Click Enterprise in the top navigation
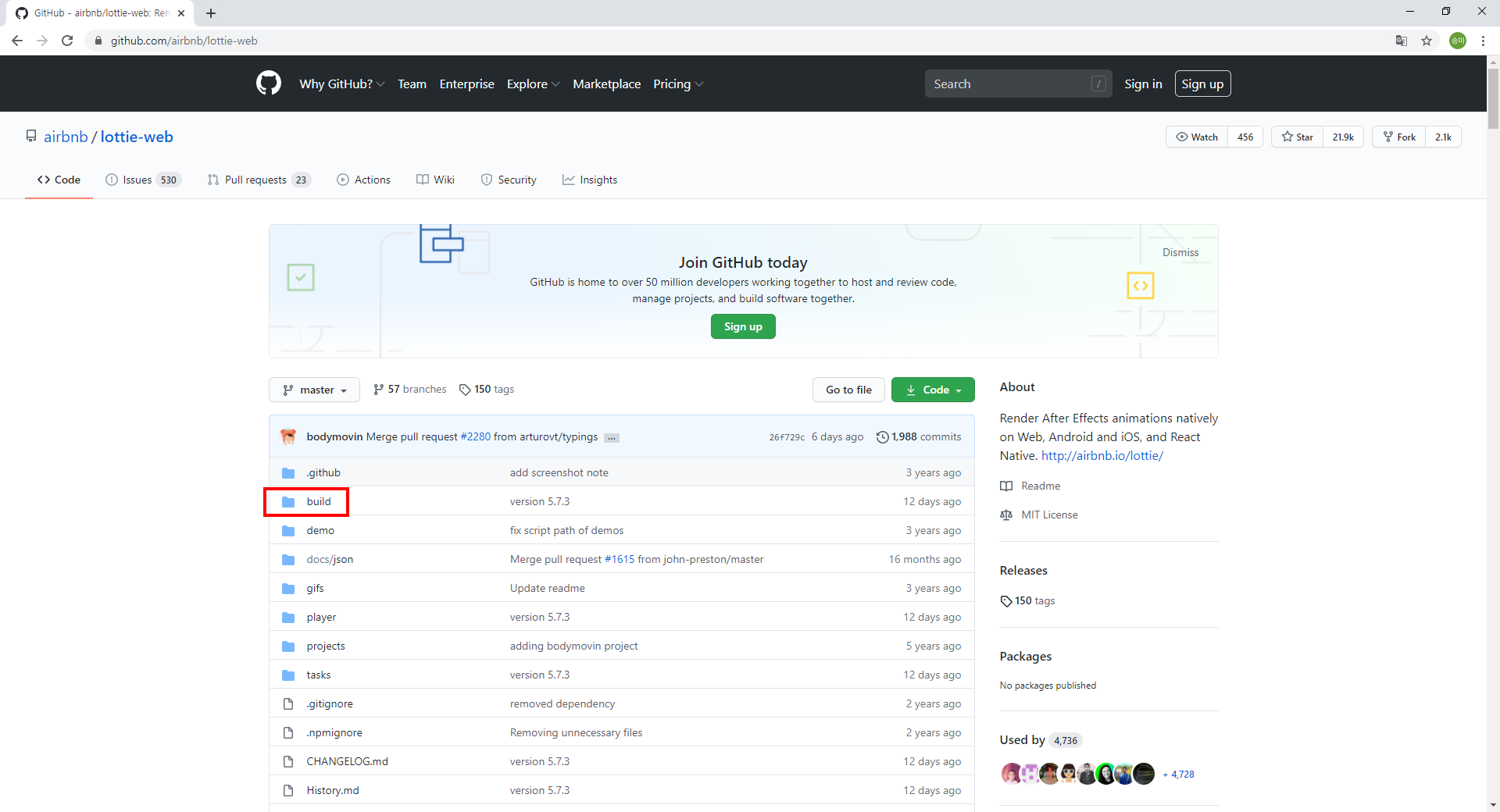Viewport: 1500px width, 812px height. [466, 84]
